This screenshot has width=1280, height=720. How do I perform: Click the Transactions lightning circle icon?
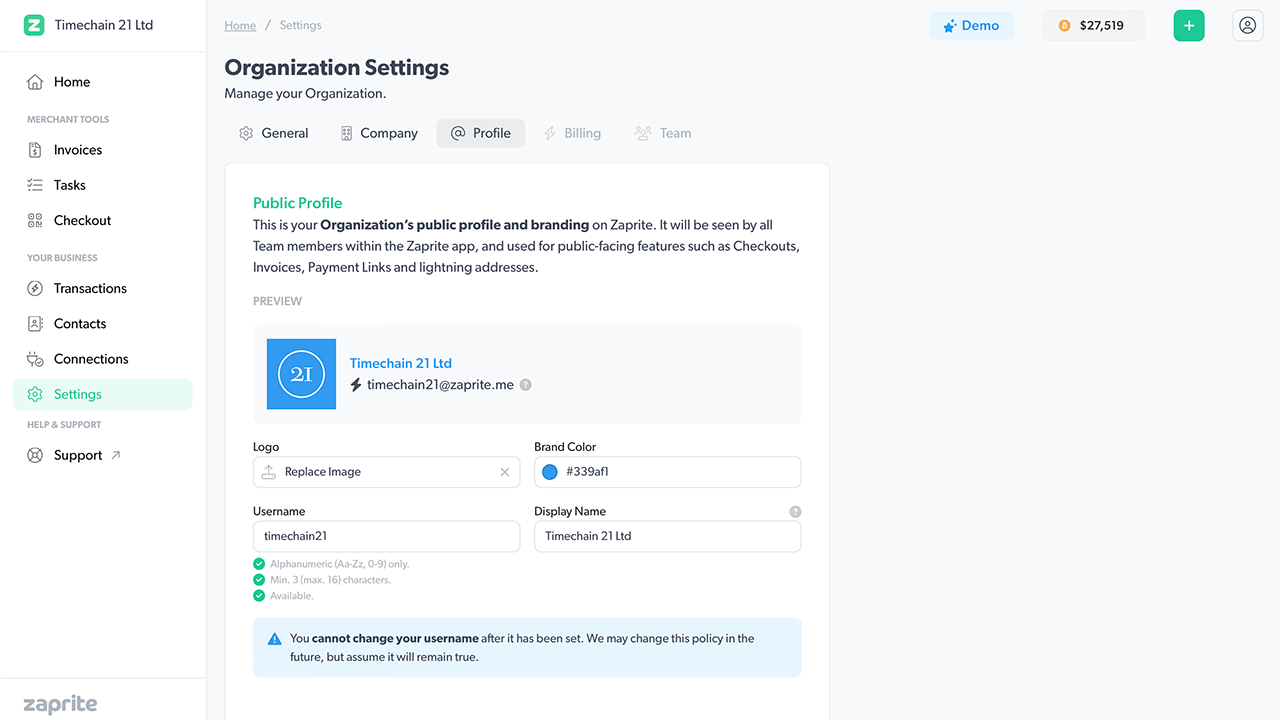tap(35, 288)
